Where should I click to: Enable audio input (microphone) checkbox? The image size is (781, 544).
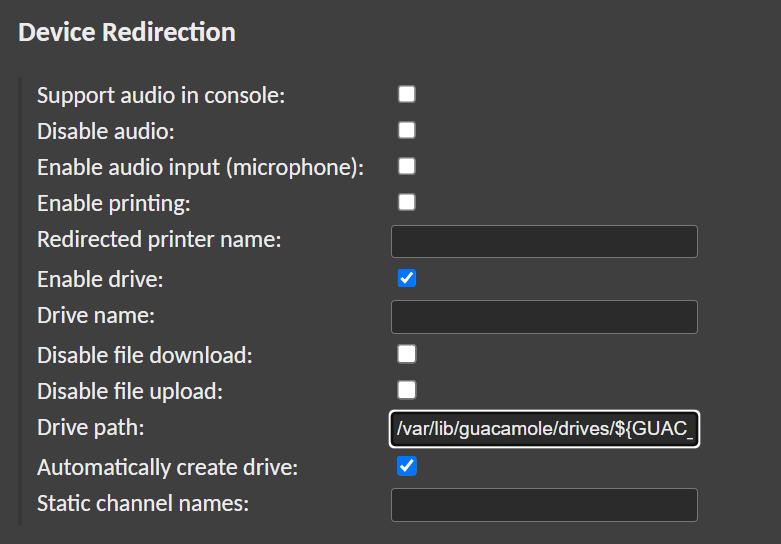pos(407,166)
